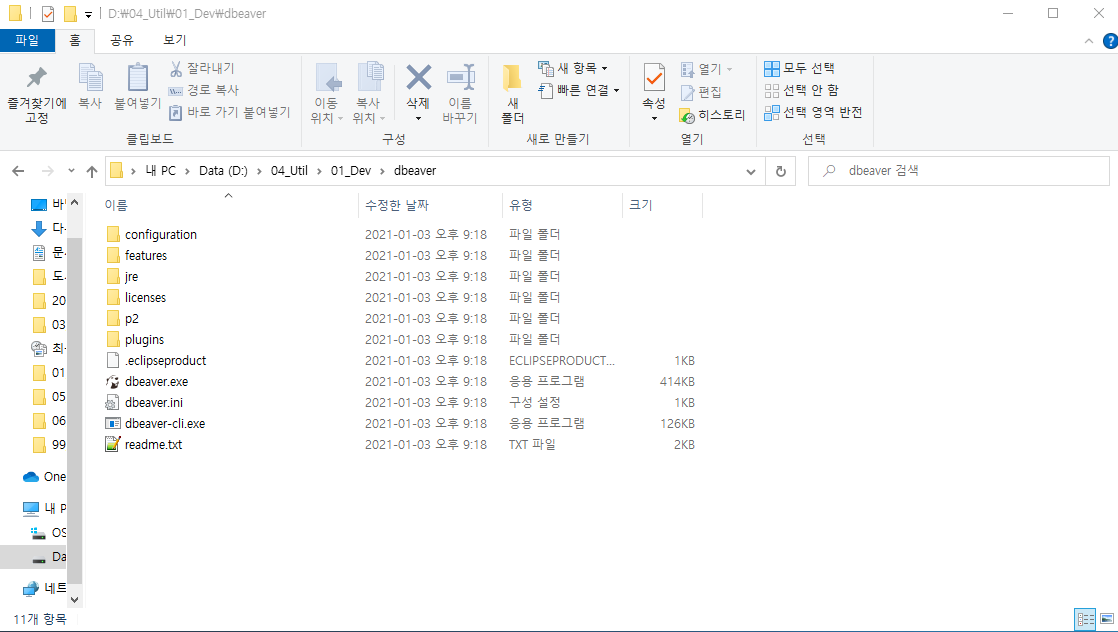
Task: Click the dbeaver 검색 search box
Action: (x=959, y=171)
